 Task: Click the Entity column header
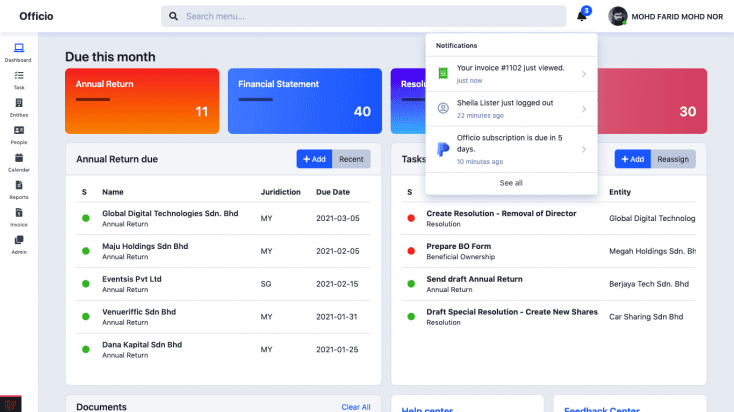pos(620,192)
